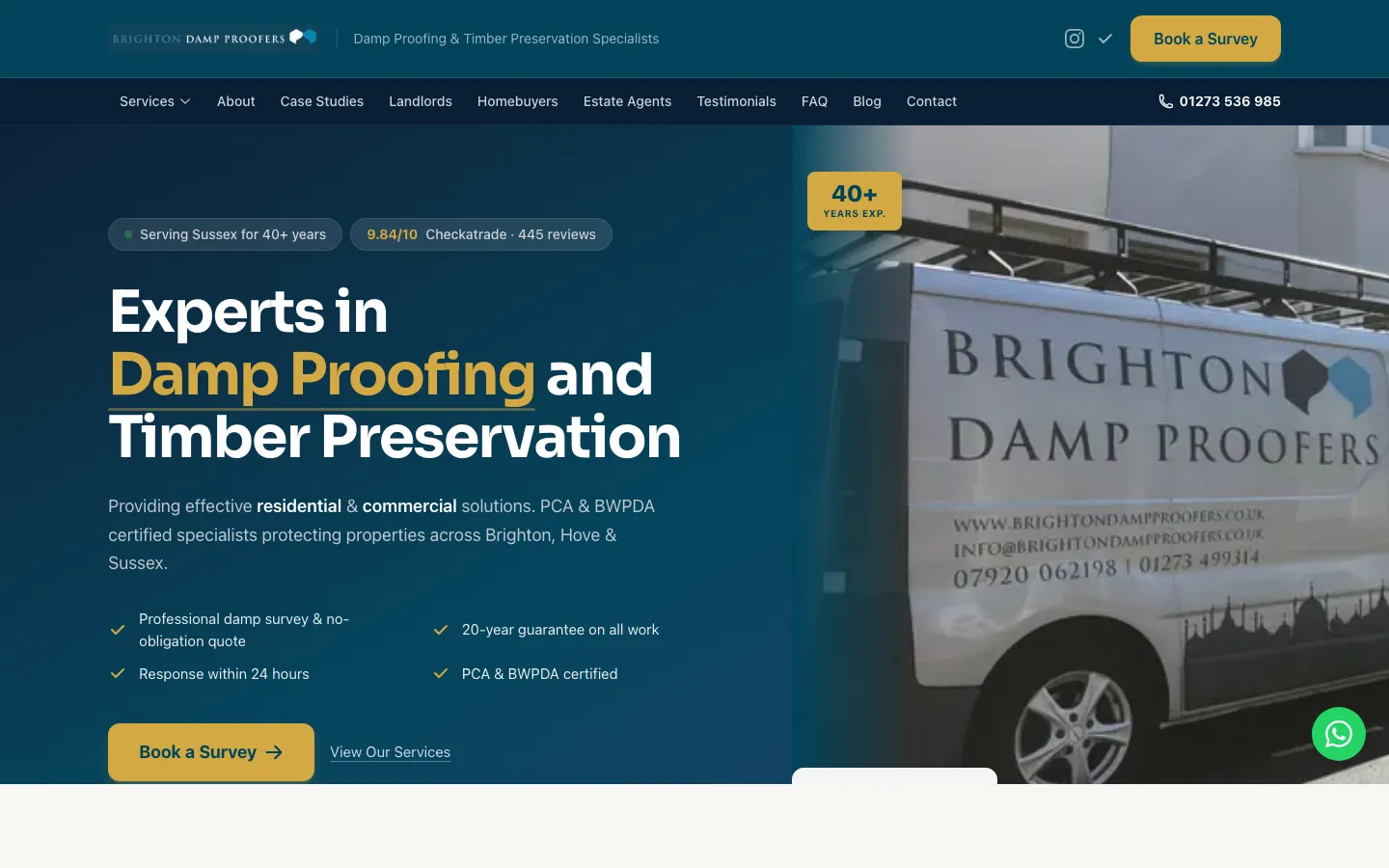Image resolution: width=1389 pixels, height=868 pixels.
Task: Go to the Contact menu item
Action: click(931, 101)
